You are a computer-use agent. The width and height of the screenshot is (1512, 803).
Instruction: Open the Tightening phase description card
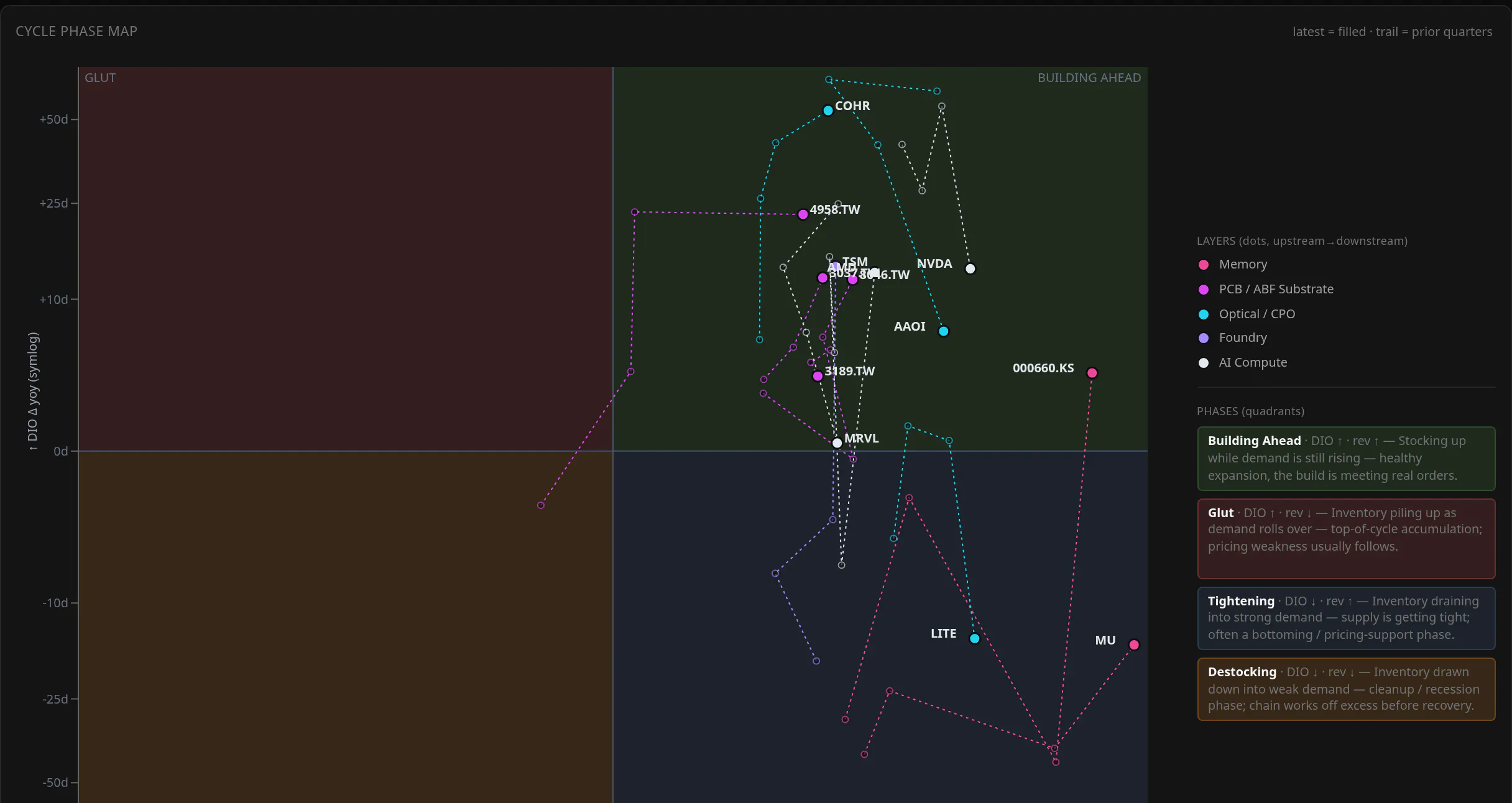(x=1346, y=618)
